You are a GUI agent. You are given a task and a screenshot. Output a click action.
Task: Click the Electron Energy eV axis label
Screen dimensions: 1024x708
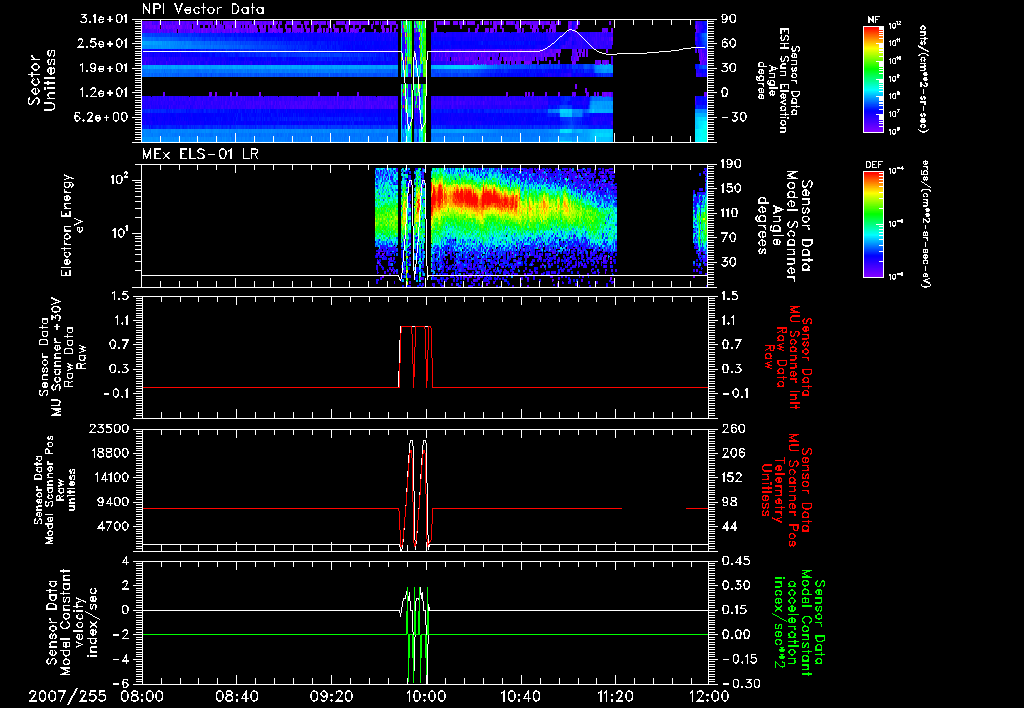72,225
